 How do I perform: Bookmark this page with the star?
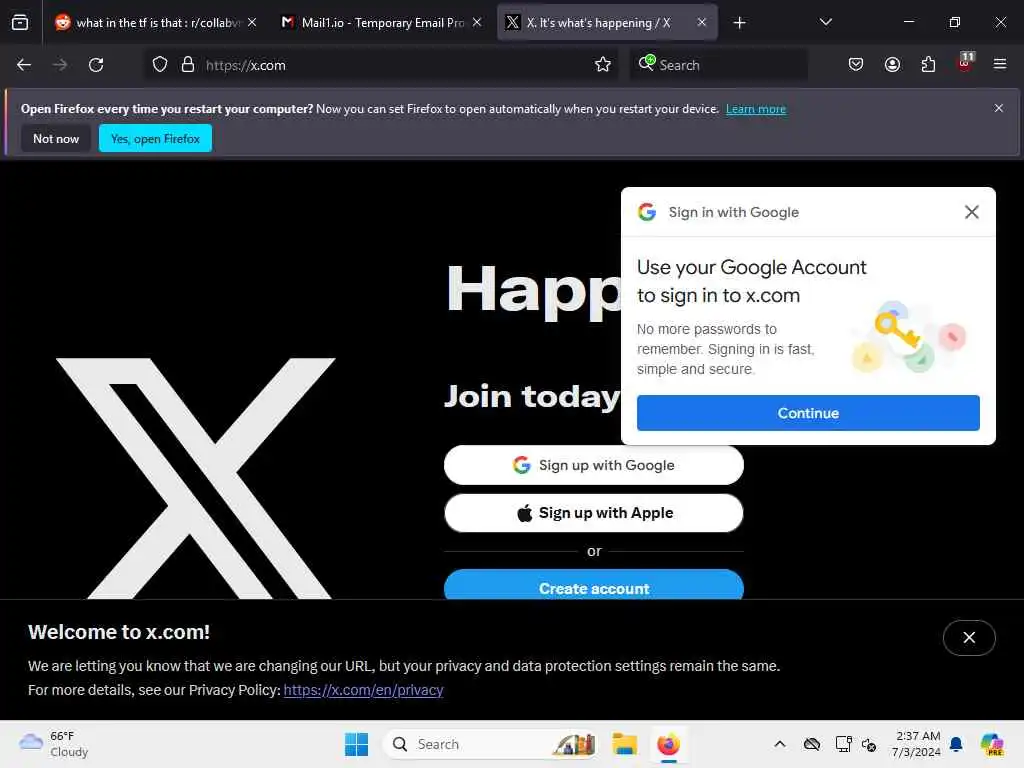pos(603,65)
